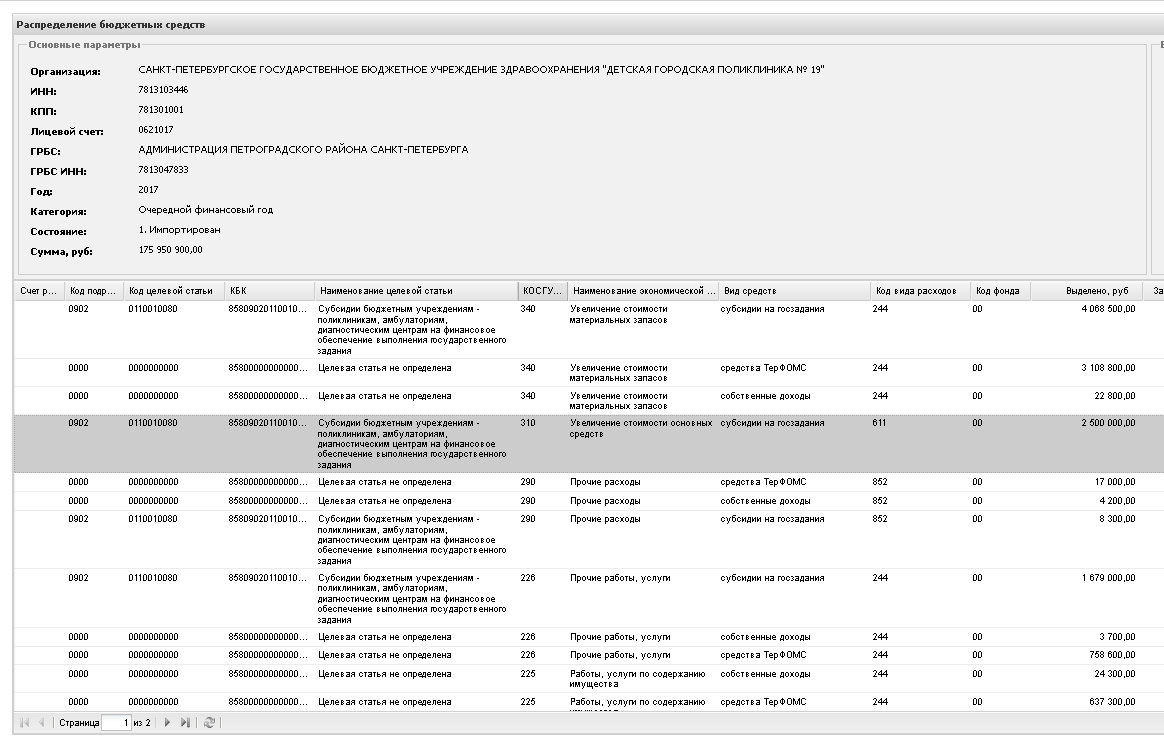The height and width of the screenshot is (741, 1164).
Task: Go to the next page of results
Action: click(167, 722)
